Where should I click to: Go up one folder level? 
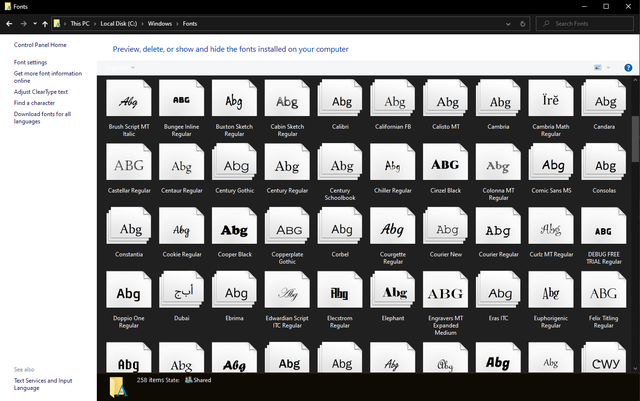coord(45,24)
